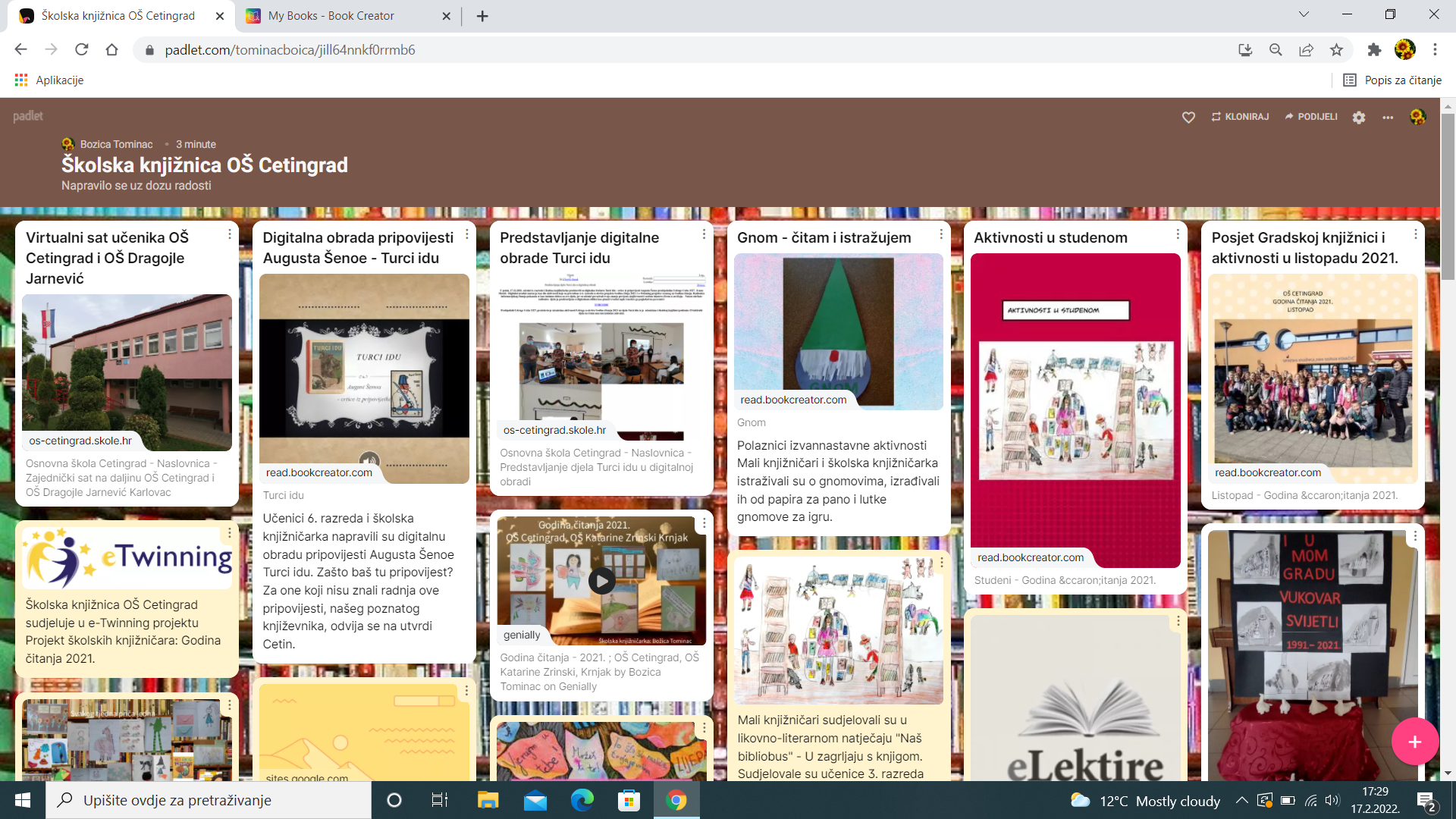Screen dimensions: 1456x819
Task: Open Microsoft Edge from taskbar
Action: pyautogui.click(x=582, y=800)
